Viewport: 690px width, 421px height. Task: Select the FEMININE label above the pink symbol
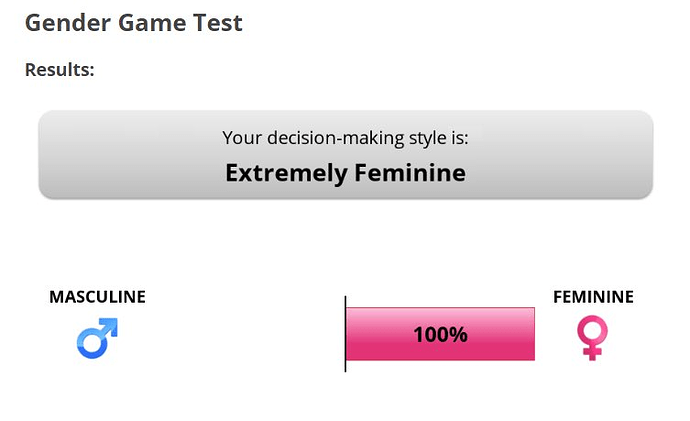[x=593, y=297]
